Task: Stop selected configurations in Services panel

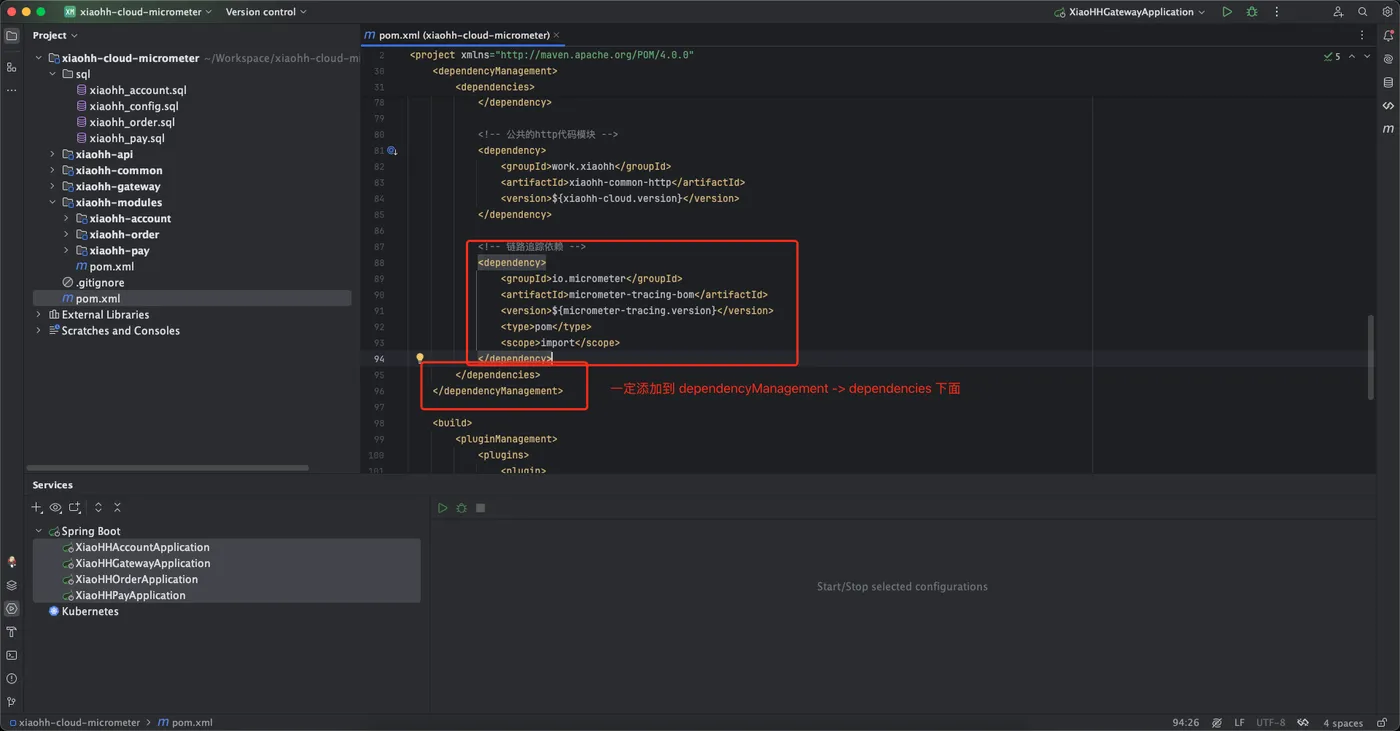Action: coord(480,508)
